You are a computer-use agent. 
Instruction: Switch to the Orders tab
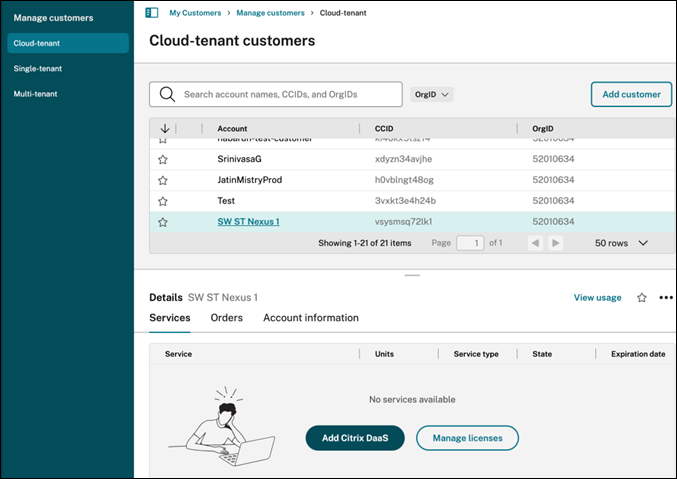pos(226,318)
